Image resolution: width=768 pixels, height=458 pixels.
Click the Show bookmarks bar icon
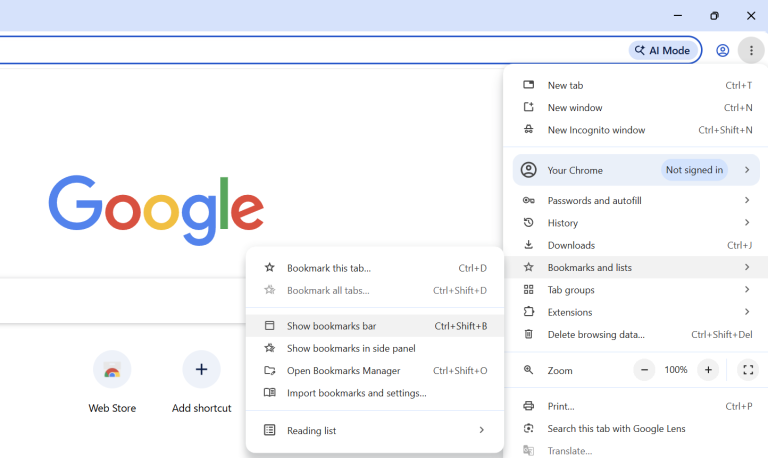(x=269, y=325)
